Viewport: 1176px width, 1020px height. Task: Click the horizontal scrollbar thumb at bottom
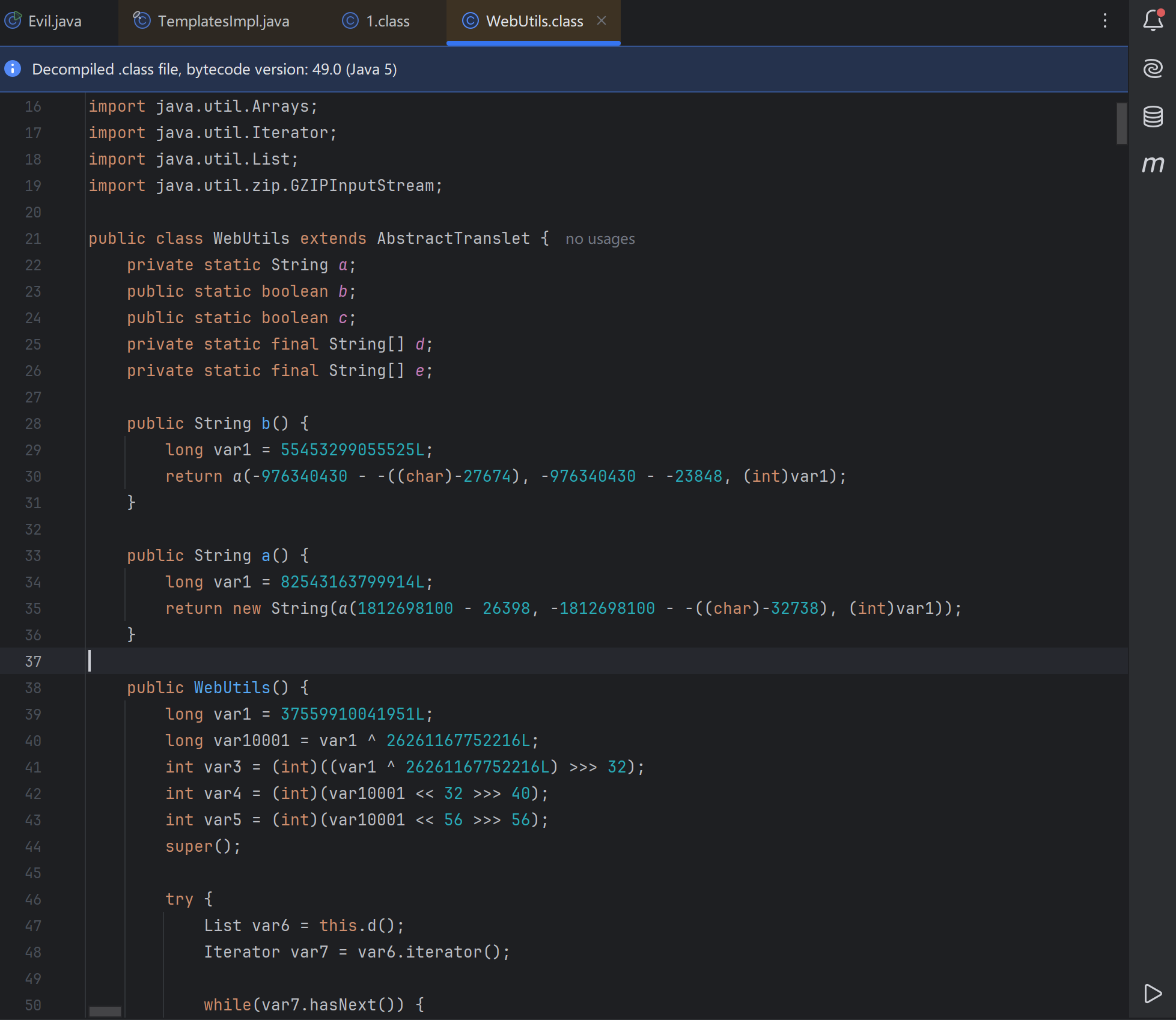[x=105, y=1012]
